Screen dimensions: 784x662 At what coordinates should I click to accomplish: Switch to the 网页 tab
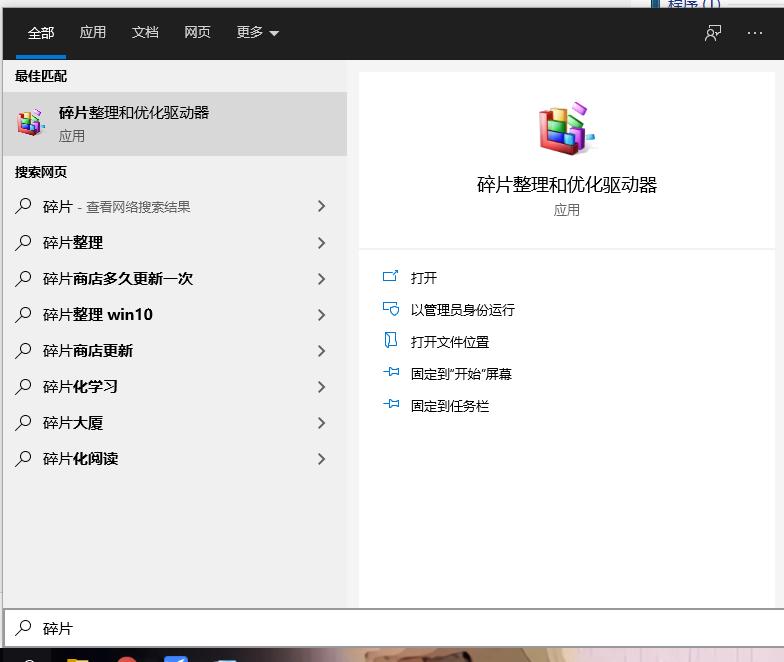pyautogui.click(x=197, y=33)
